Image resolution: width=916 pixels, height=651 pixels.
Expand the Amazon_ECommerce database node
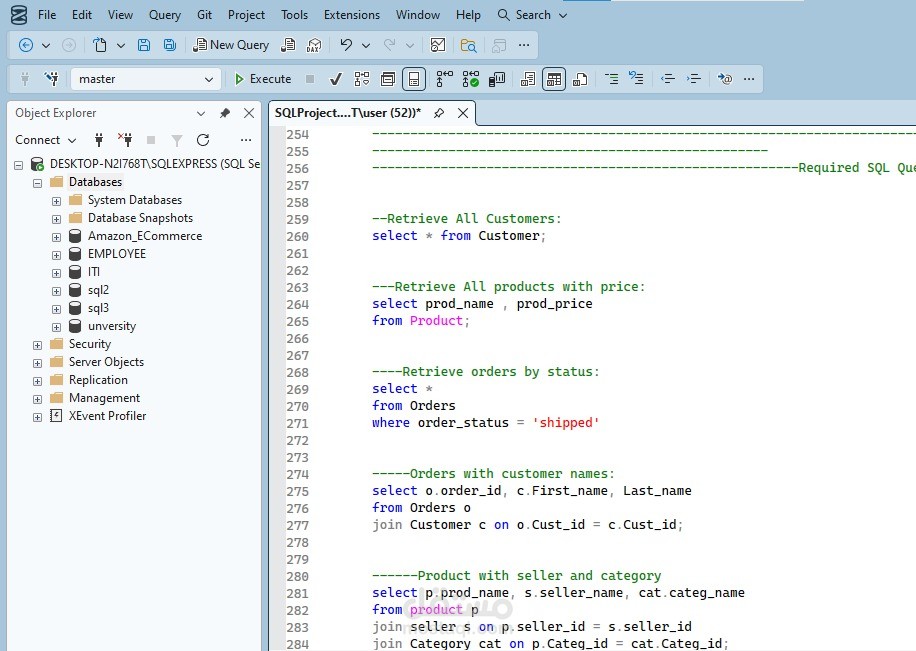57,236
